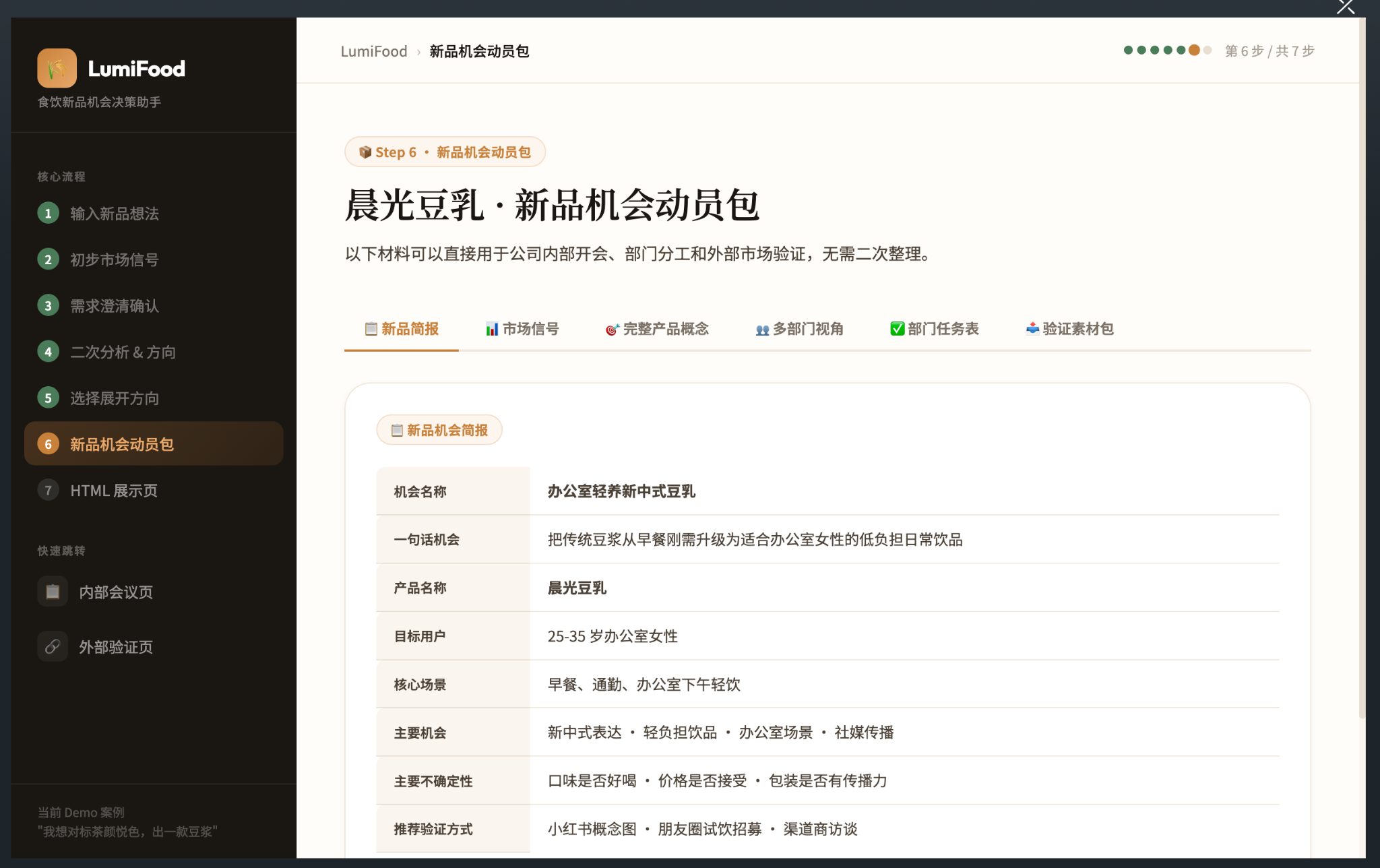Viewport: 1380px width, 868px height.
Task: Click the orange progress dot in header
Action: pyautogui.click(x=1194, y=50)
